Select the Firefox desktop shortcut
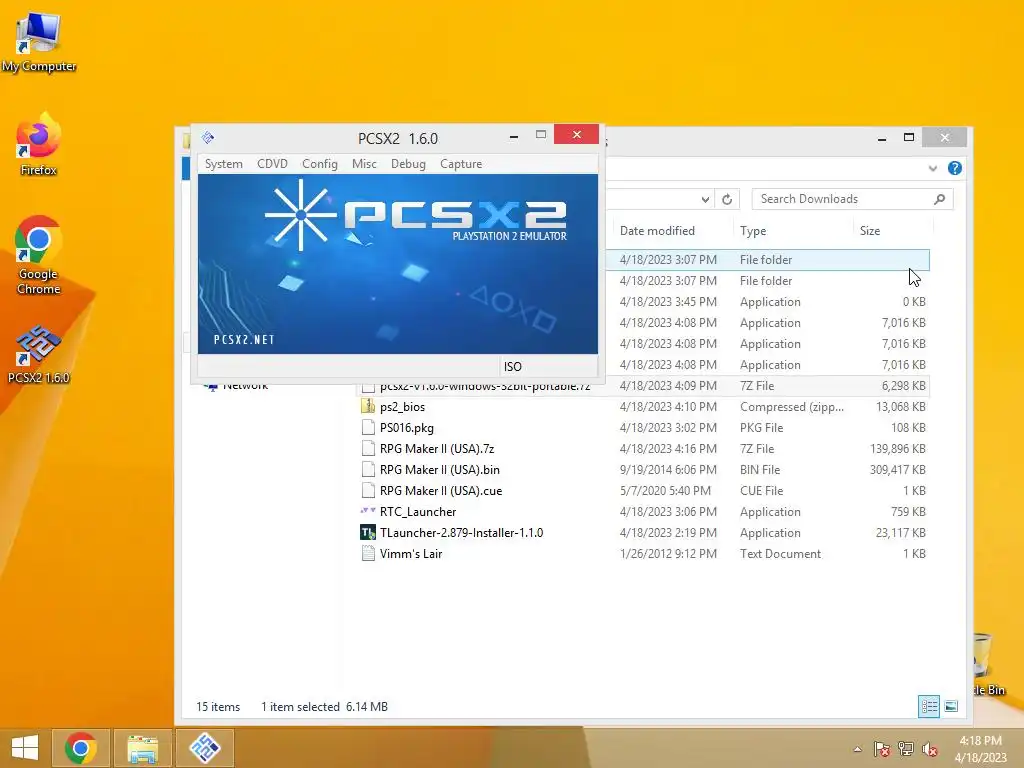 (39, 145)
